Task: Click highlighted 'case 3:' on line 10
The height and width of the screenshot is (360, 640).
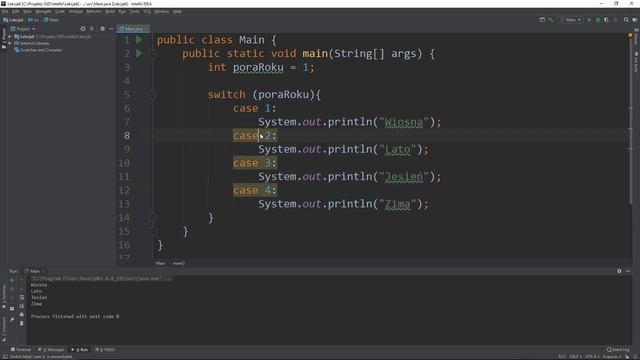Action: tap(255, 163)
